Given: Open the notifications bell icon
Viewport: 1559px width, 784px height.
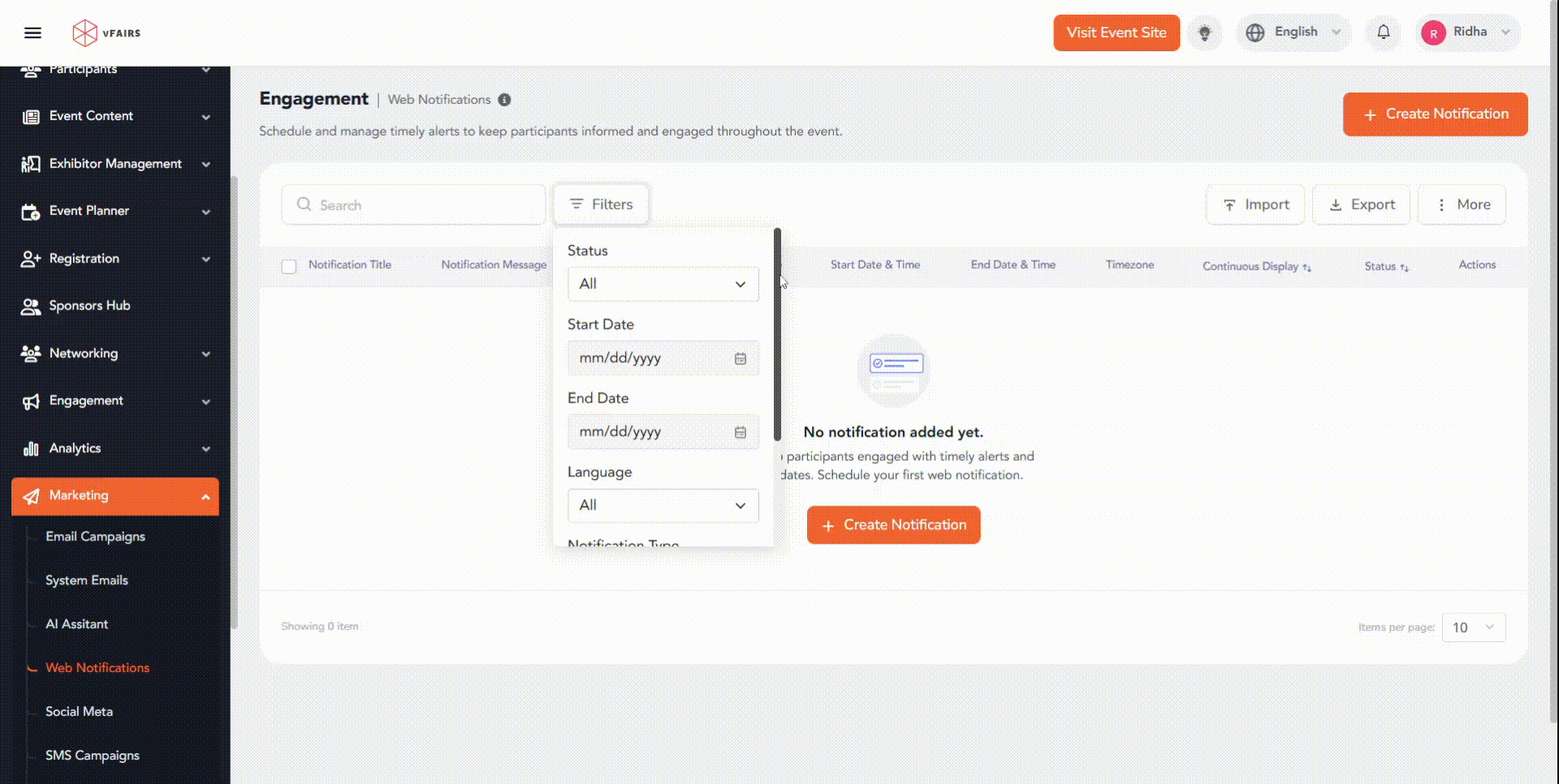Looking at the screenshot, I should (x=1383, y=32).
